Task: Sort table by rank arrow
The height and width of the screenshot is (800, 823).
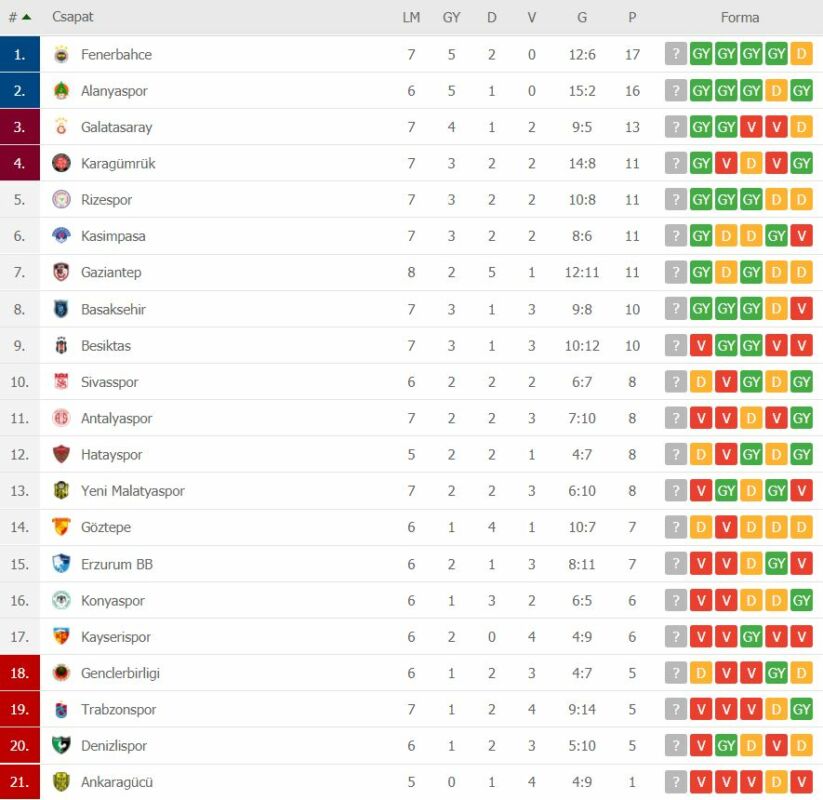Action: tap(27, 17)
